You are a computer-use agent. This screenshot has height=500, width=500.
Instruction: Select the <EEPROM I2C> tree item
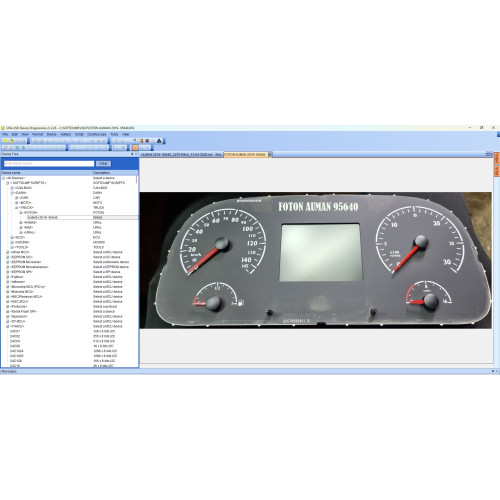21,257
